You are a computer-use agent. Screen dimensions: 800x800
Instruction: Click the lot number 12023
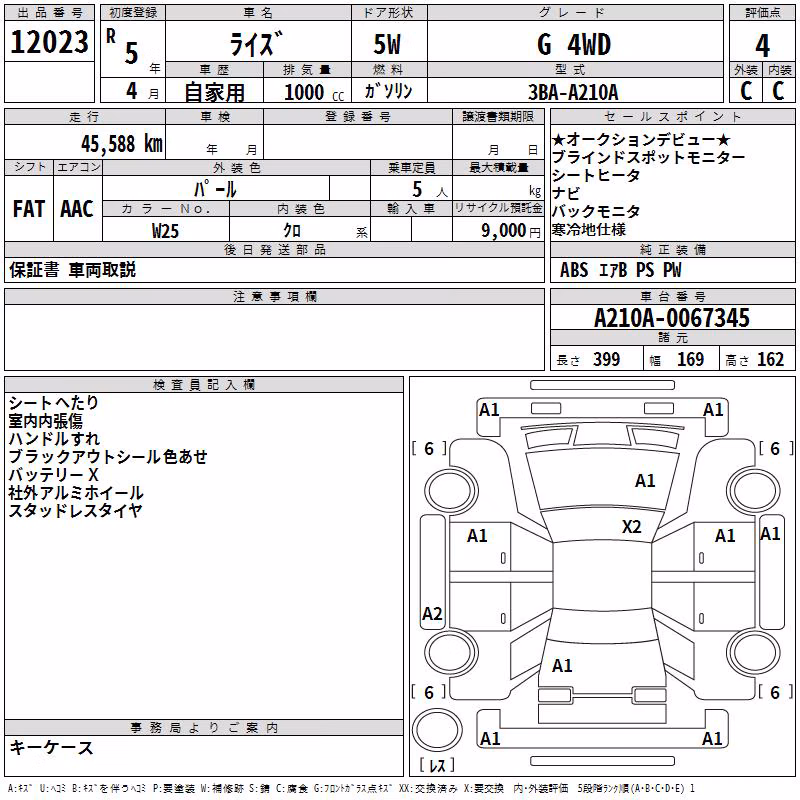click(49, 42)
